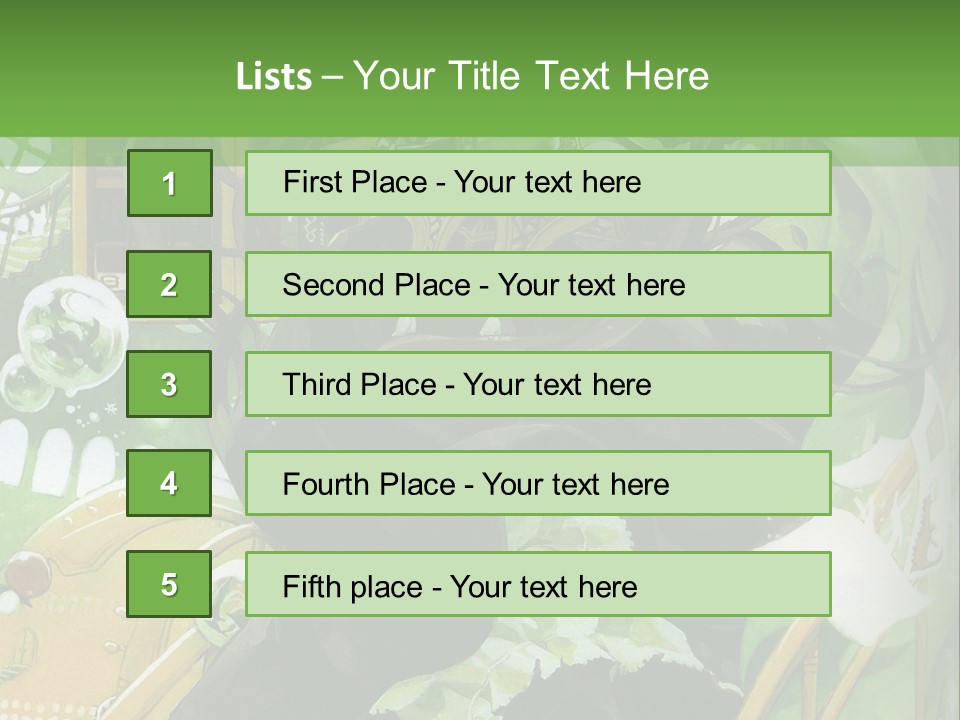Select the number 3 box
The height and width of the screenshot is (720, 960).
[169, 384]
